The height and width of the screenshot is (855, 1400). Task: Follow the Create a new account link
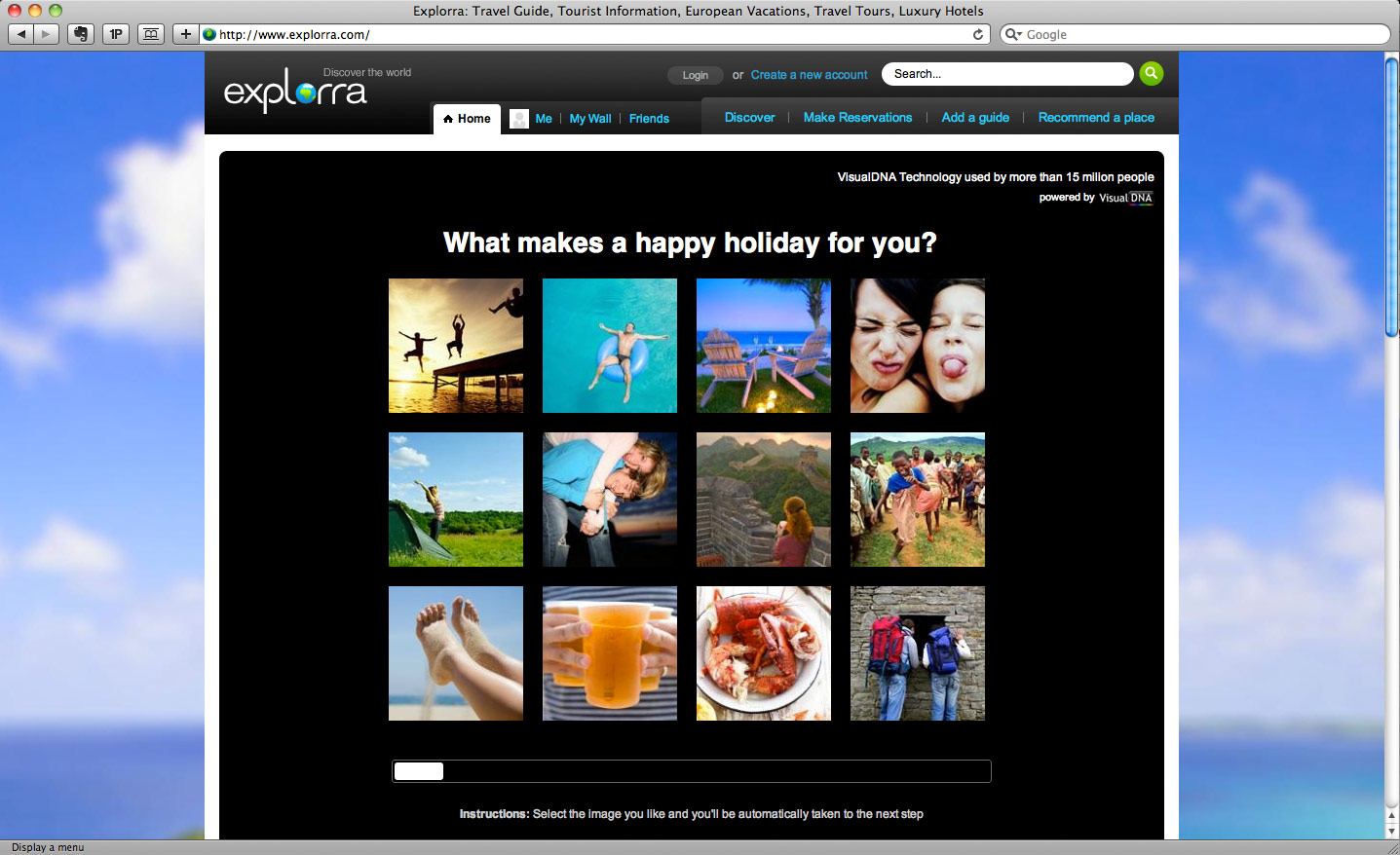click(x=809, y=75)
